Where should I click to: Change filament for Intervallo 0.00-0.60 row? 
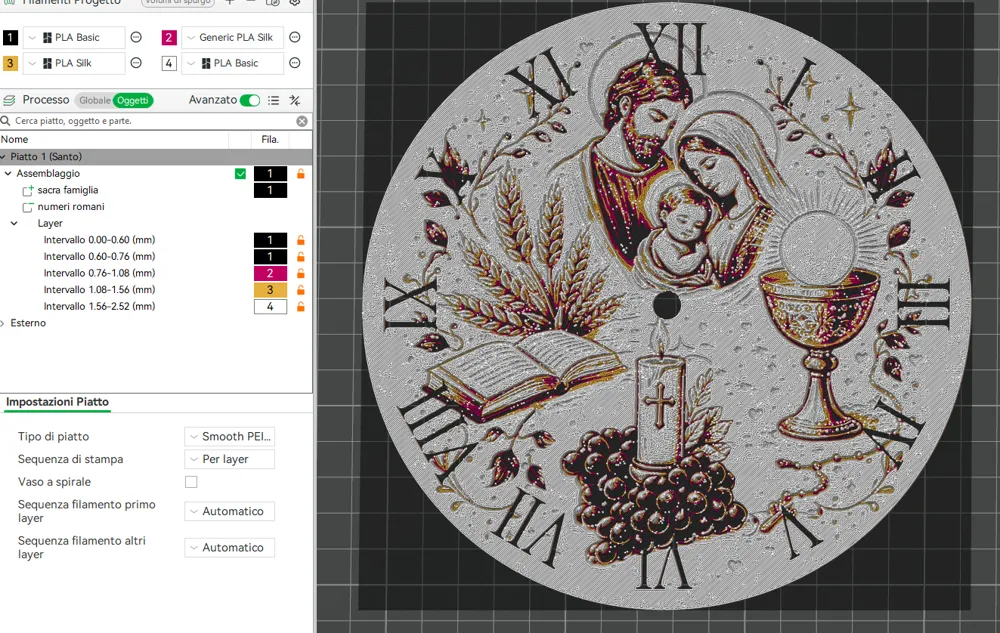click(270, 240)
